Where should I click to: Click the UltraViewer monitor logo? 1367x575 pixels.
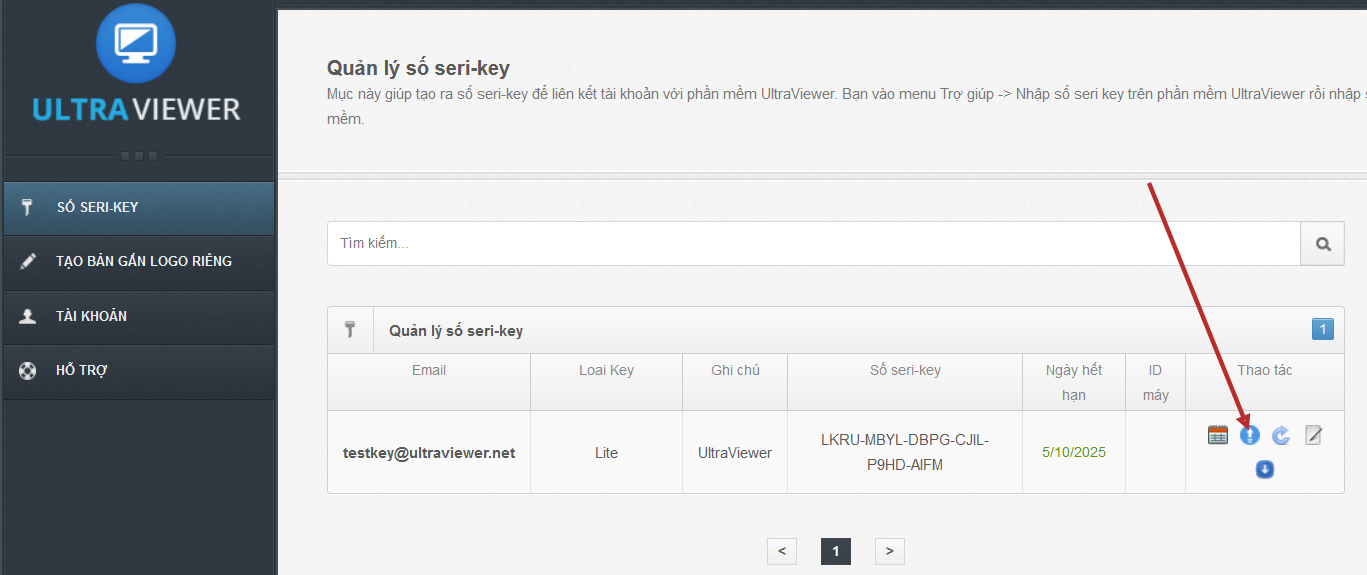[x=136, y=43]
